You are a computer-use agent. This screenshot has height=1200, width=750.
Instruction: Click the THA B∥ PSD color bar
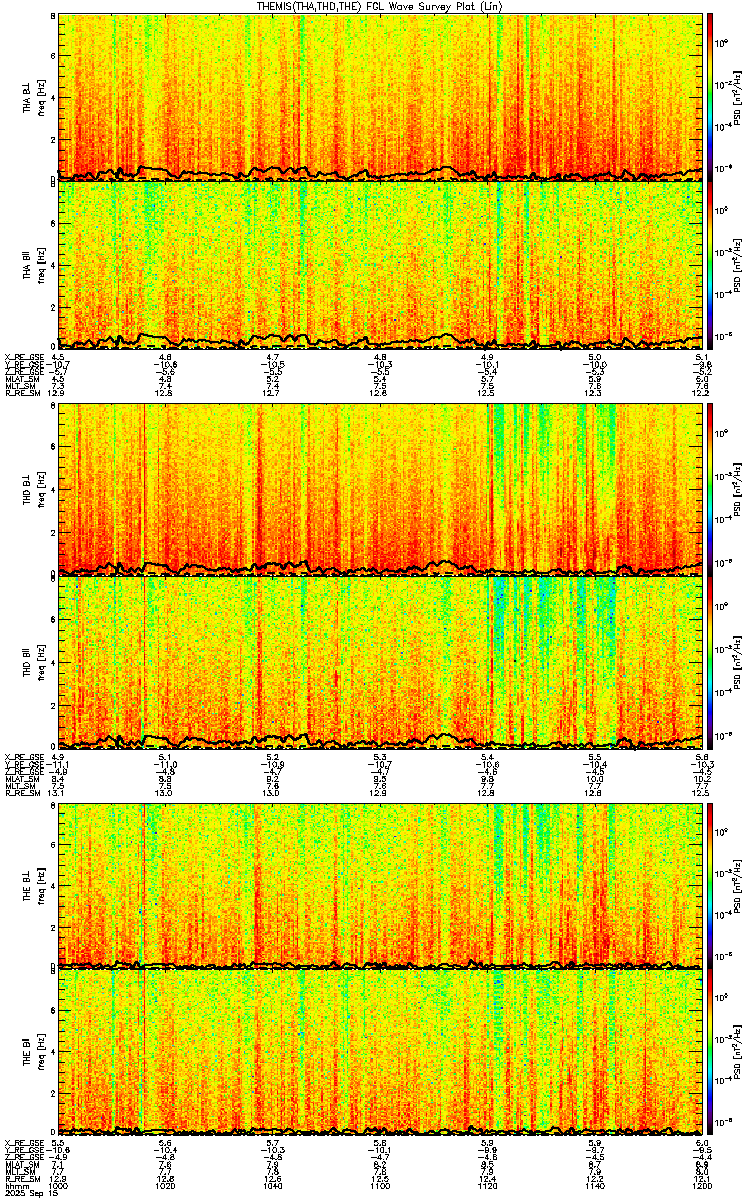tap(710, 264)
